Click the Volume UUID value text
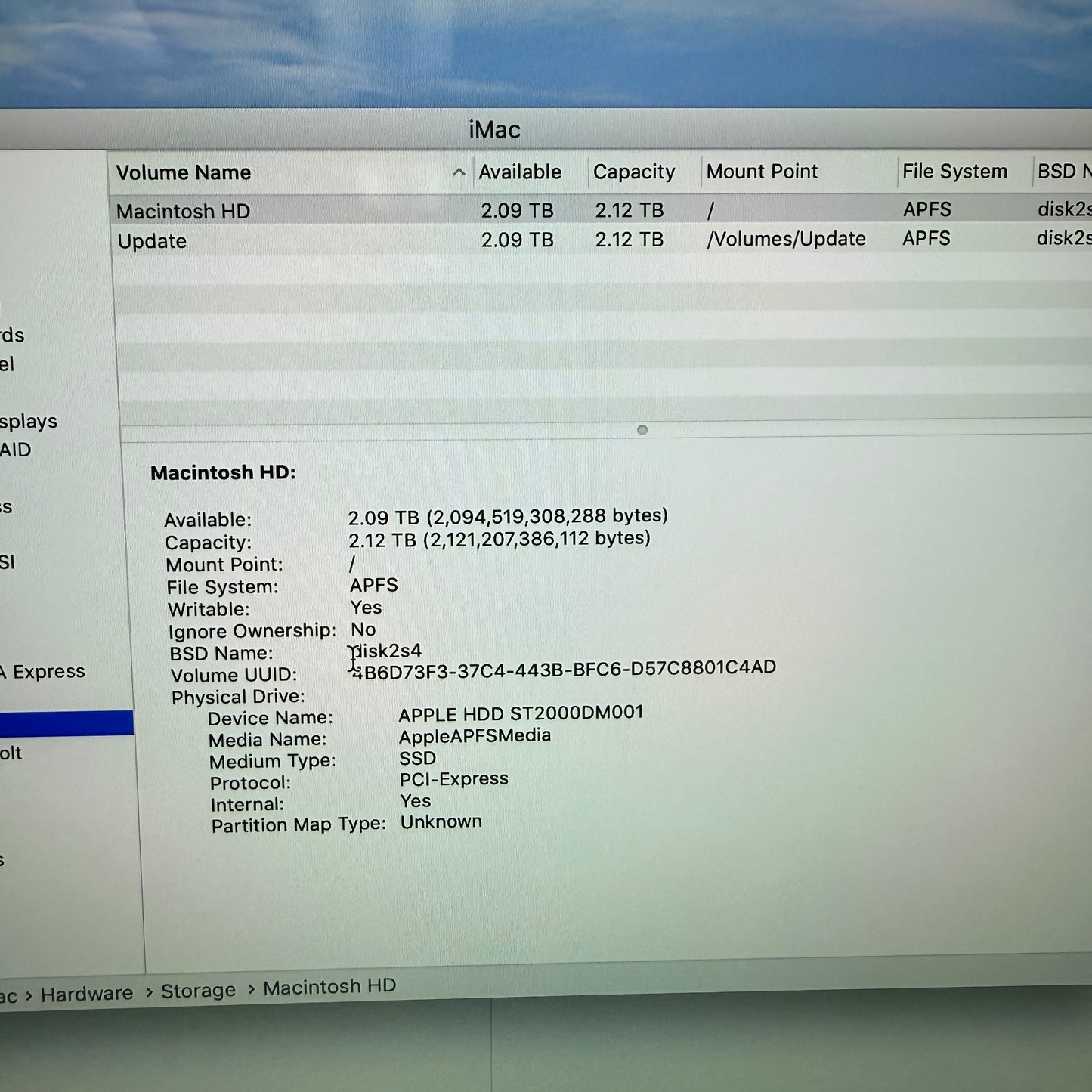The height and width of the screenshot is (1092, 1092). (x=564, y=670)
